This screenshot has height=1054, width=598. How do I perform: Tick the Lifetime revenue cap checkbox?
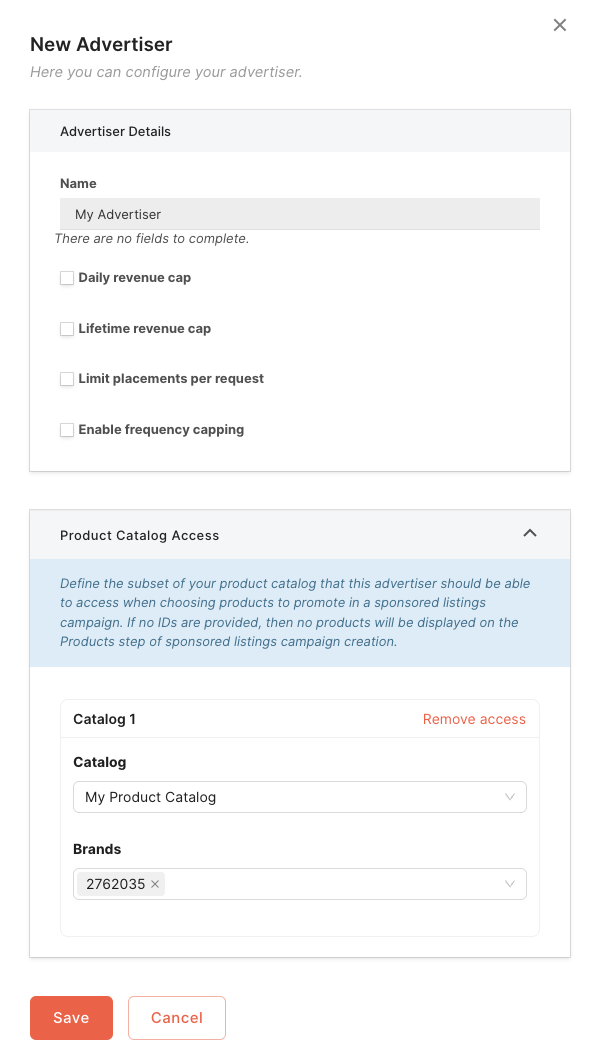[x=67, y=329]
